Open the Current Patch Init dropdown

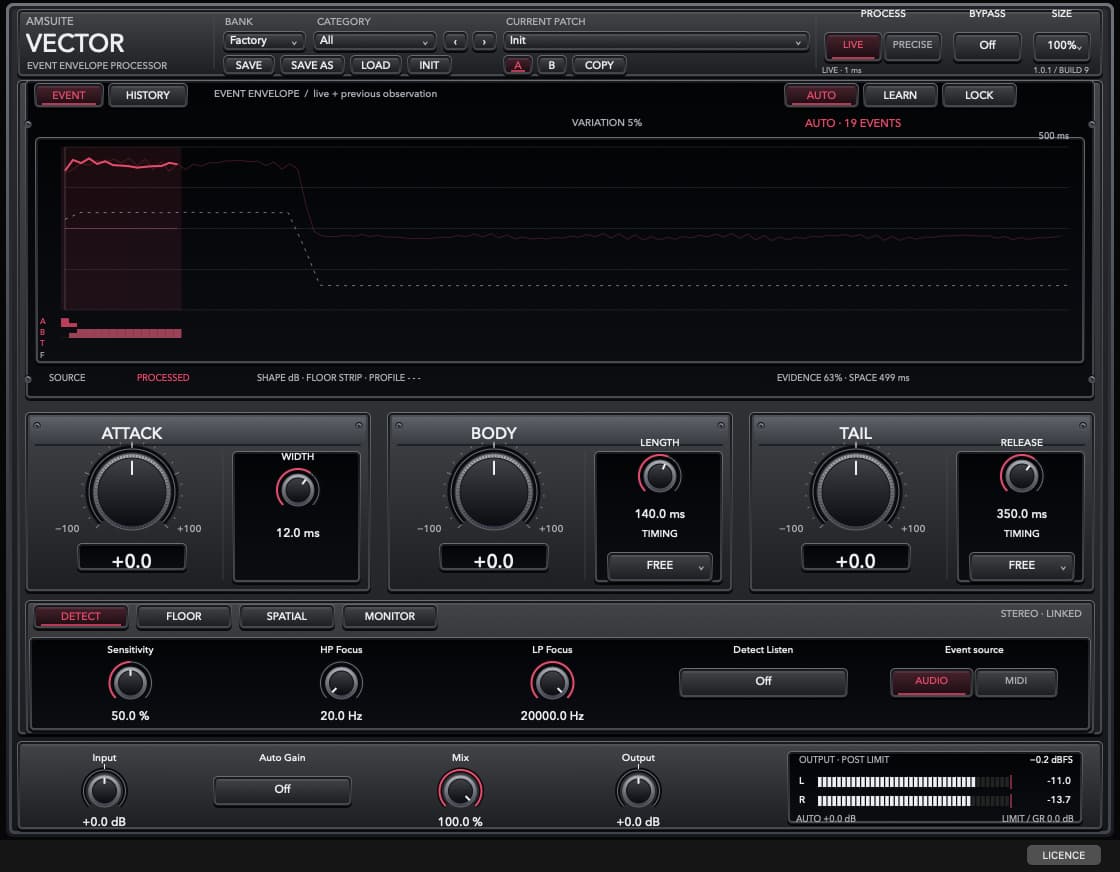point(656,41)
